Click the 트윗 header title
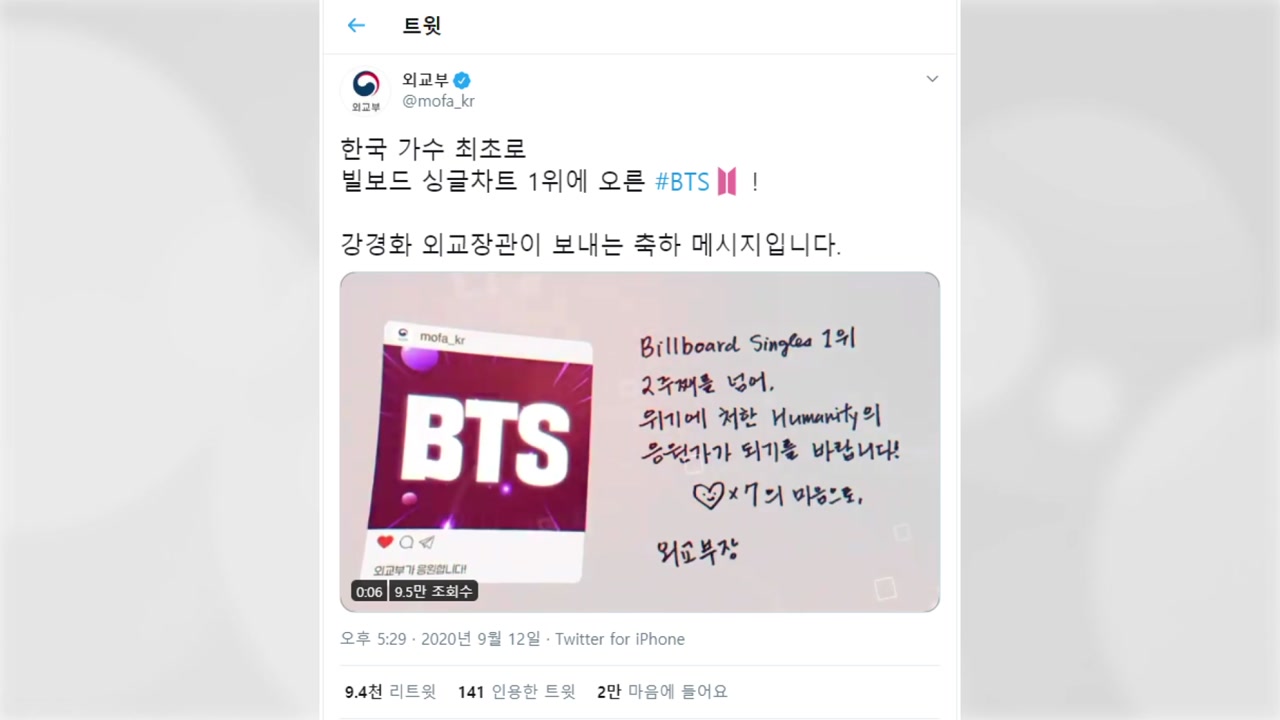1280x720 pixels. [x=422, y=26]
